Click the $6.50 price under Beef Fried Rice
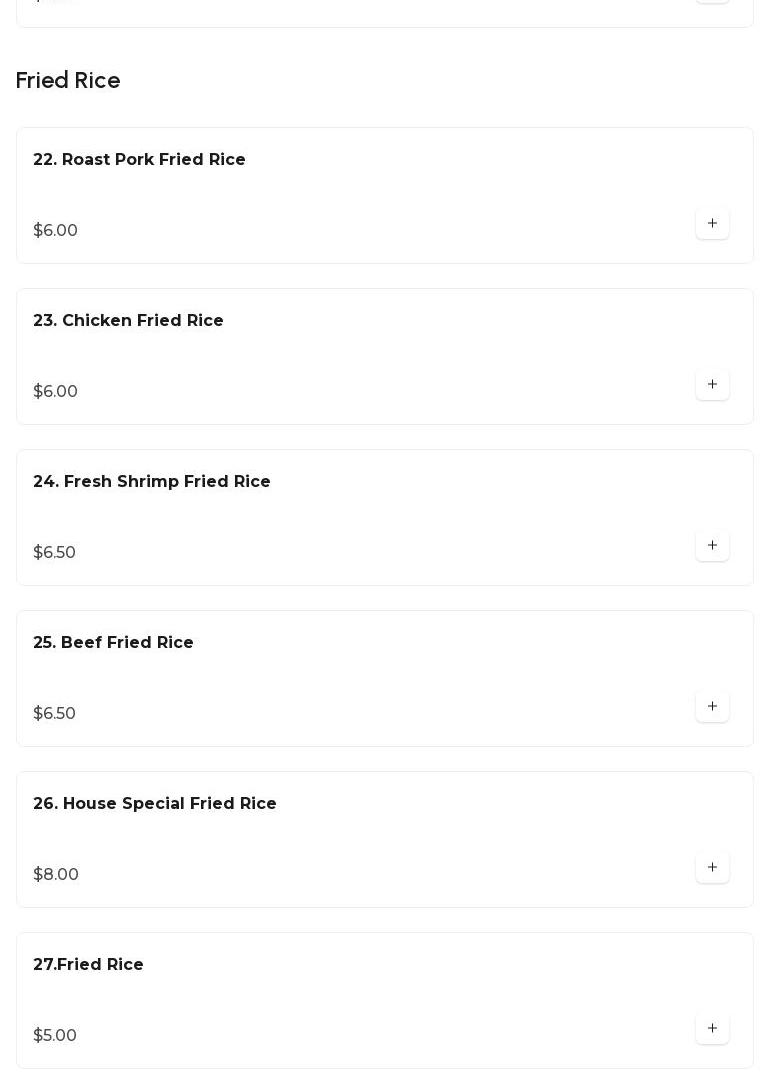This screenshot has height=1085, width=770. tap(54, 714)
